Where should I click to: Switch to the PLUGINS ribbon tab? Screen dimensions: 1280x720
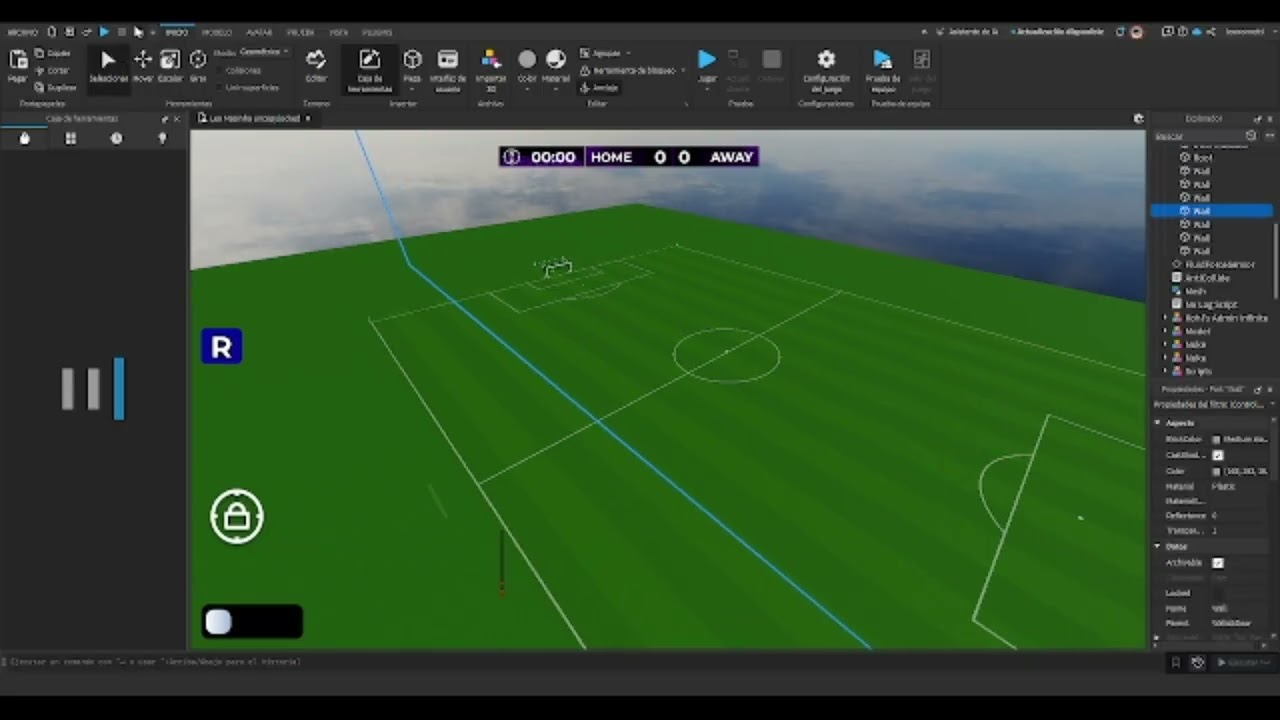point(377,32)
